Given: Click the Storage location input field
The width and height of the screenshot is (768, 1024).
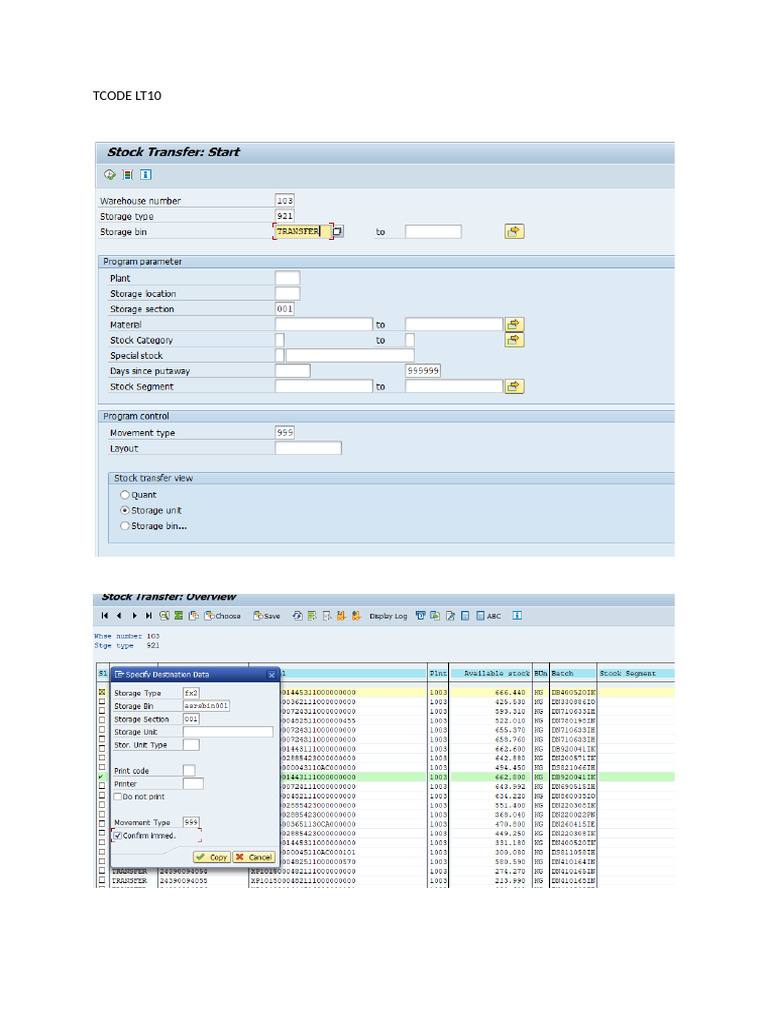Looking at the screenshot, I should [x=287, y=293].
